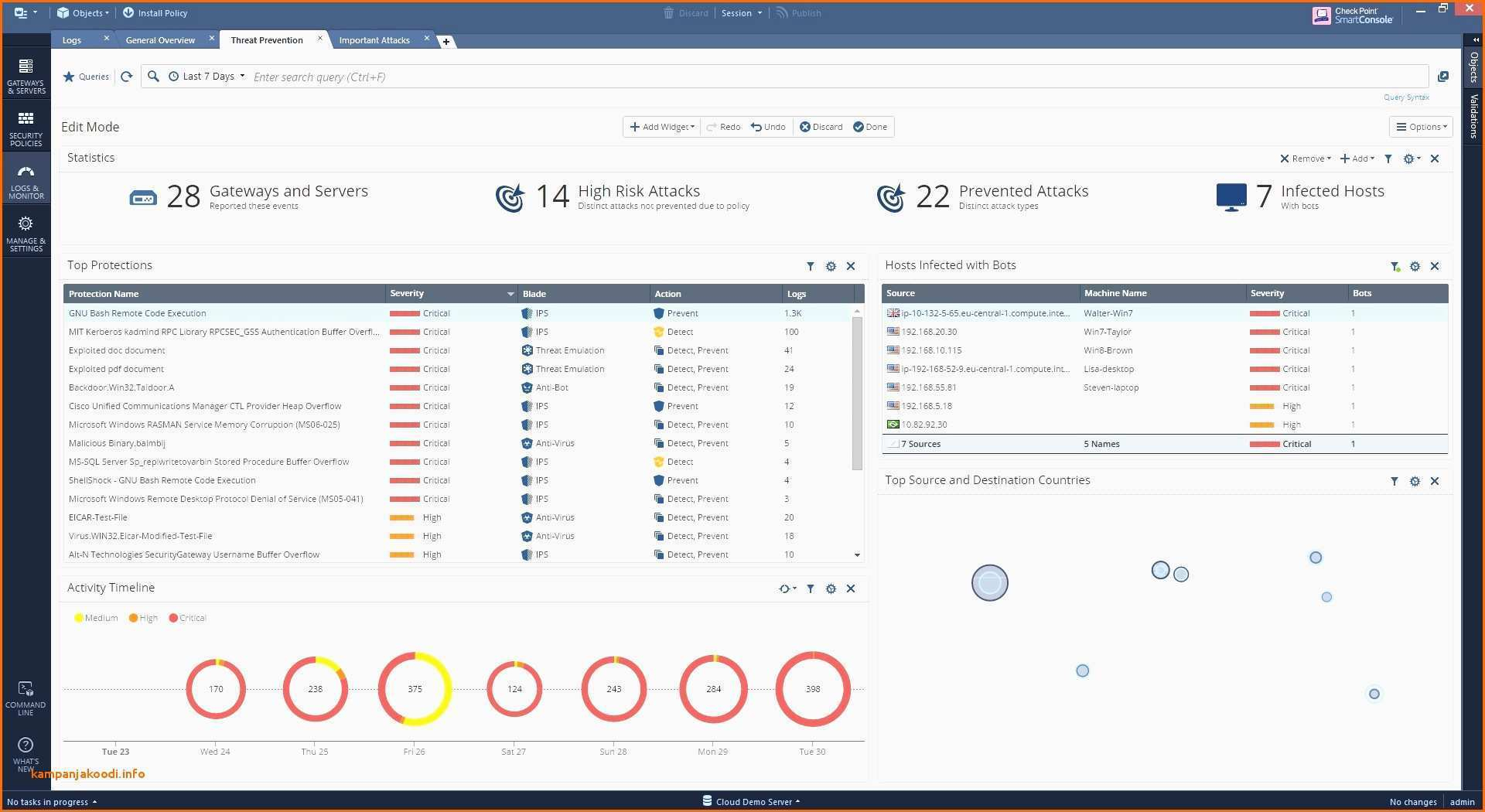Expand the Add Widget dropdown
1485x812 pixels.
[x=661, y=126]
